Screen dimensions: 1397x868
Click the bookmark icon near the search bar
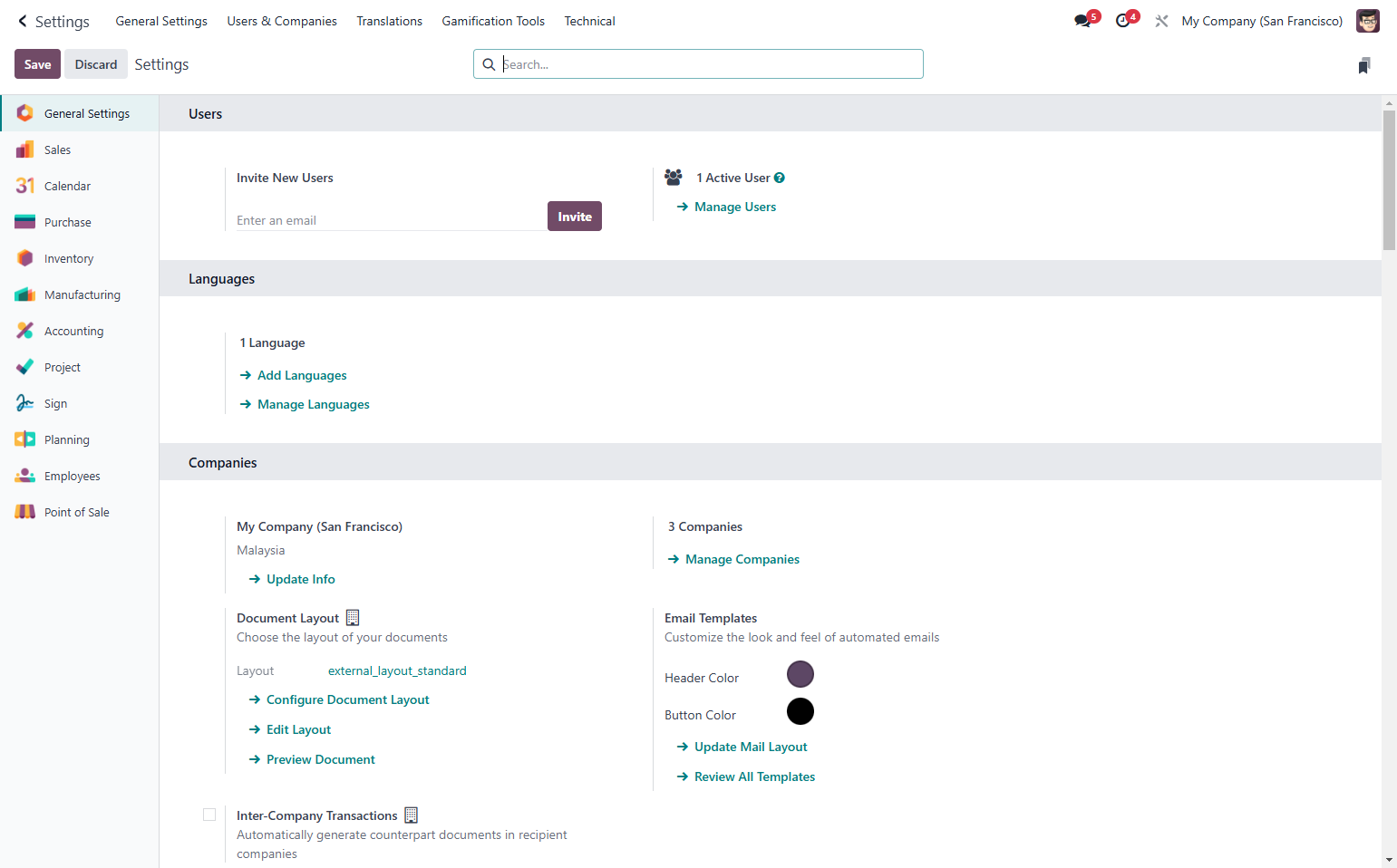click(x=1364, y=65)
